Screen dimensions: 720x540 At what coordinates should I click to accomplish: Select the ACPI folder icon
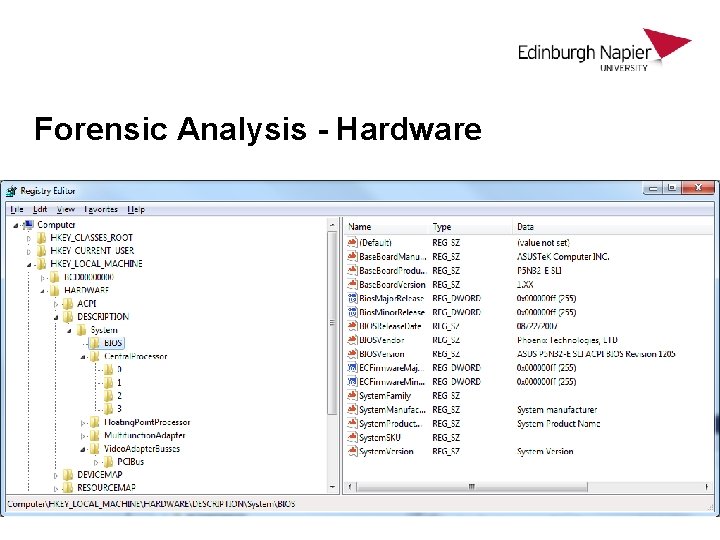(x=68, y=304)
